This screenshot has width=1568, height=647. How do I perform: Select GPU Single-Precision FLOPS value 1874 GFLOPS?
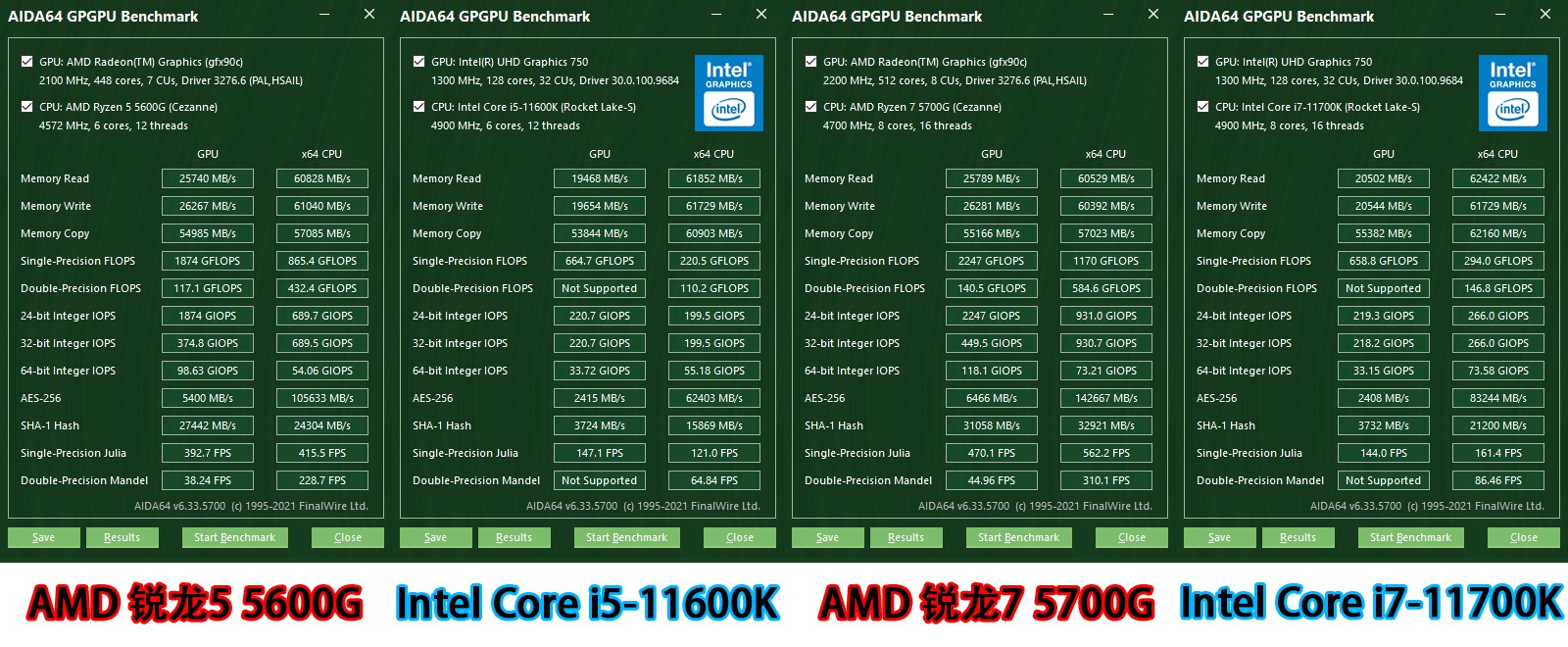click(208, 261)
